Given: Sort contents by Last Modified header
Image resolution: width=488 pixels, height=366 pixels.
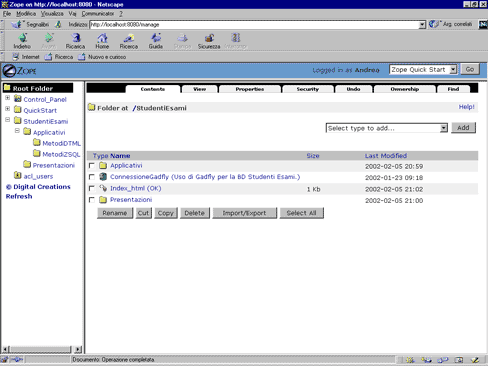Looking at the screenshot, I should 386,156.
